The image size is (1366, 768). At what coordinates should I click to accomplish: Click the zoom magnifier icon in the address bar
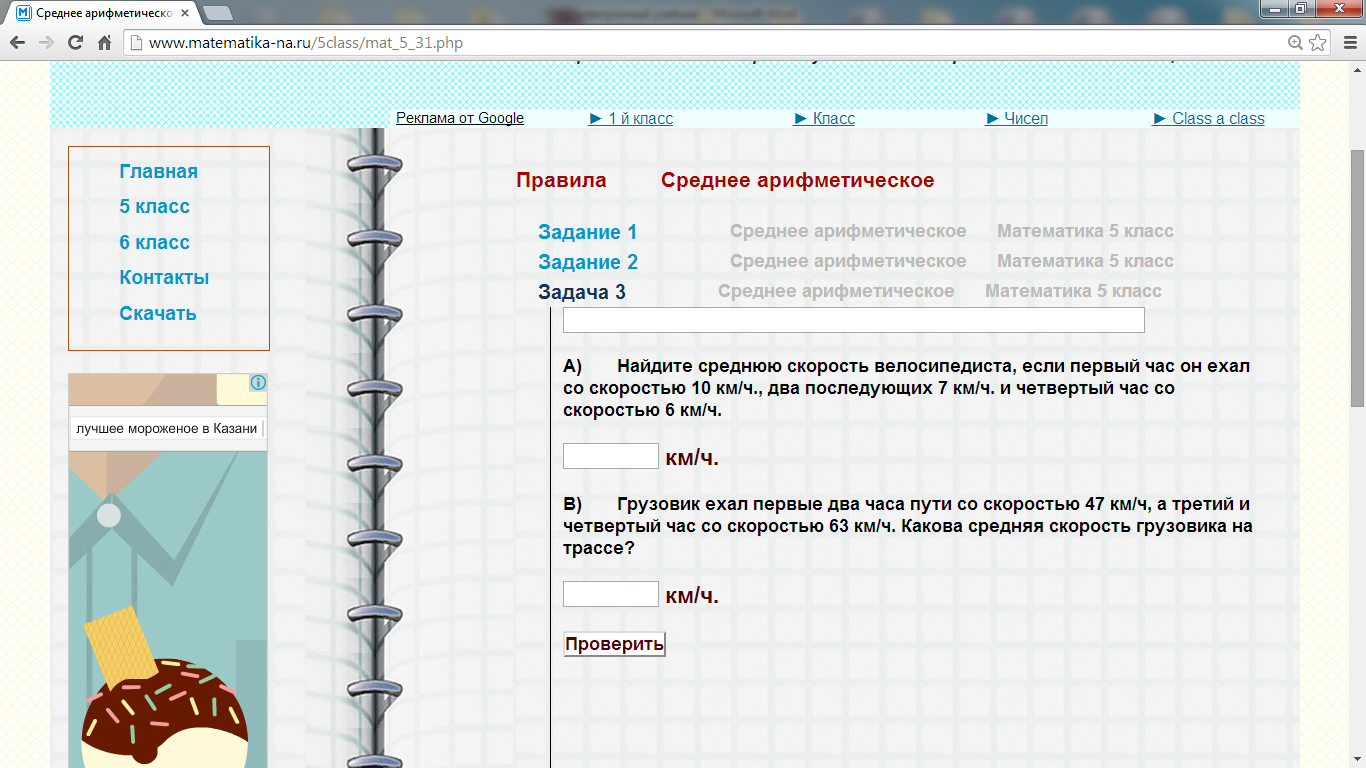1296,43
